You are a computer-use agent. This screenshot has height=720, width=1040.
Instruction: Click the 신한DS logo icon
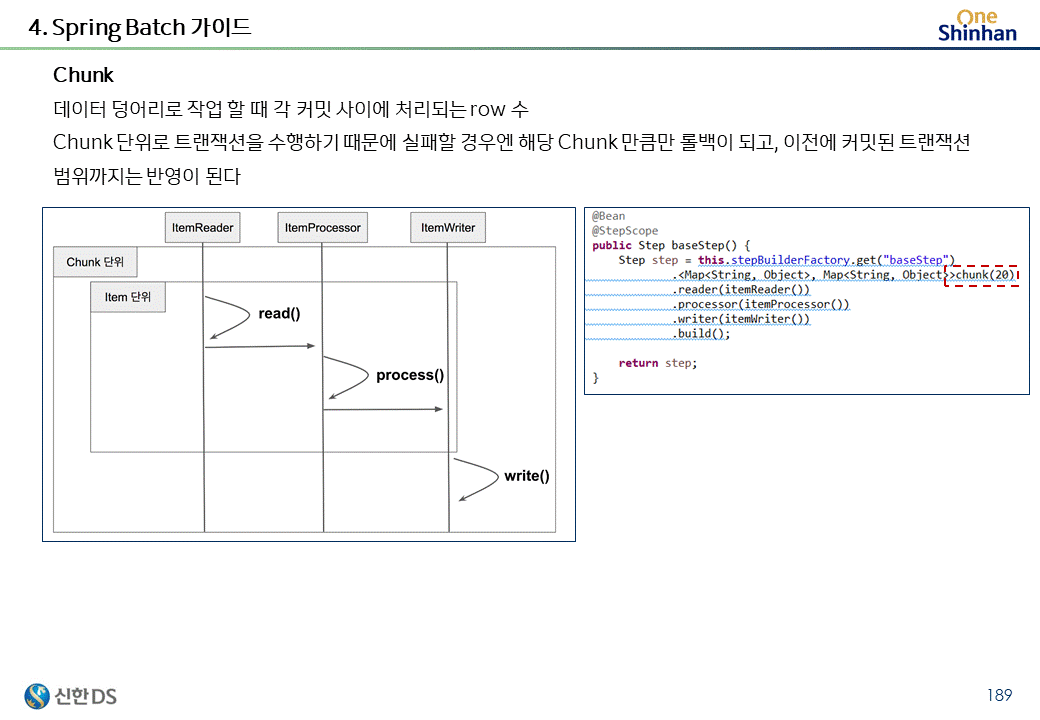tap(37, 696)
